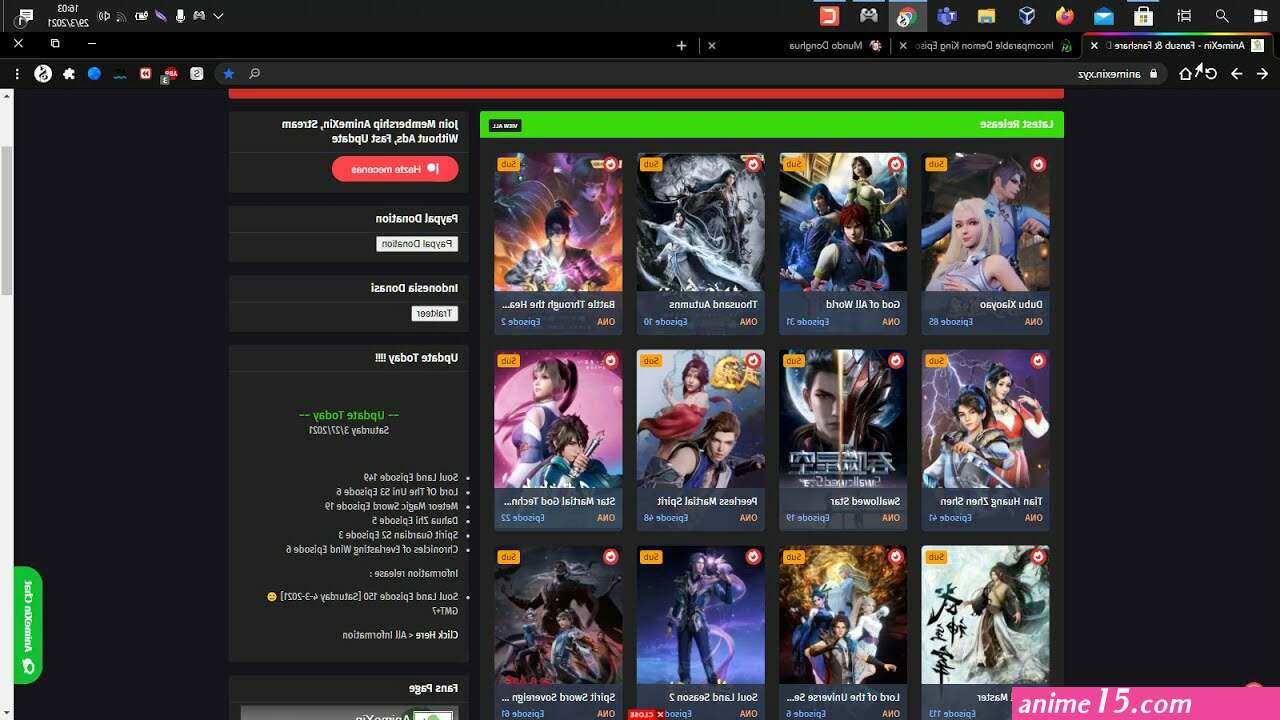Screen dimensions: 1280x720
Task: Click the taskbar Task View icon
Action: 1184,16
